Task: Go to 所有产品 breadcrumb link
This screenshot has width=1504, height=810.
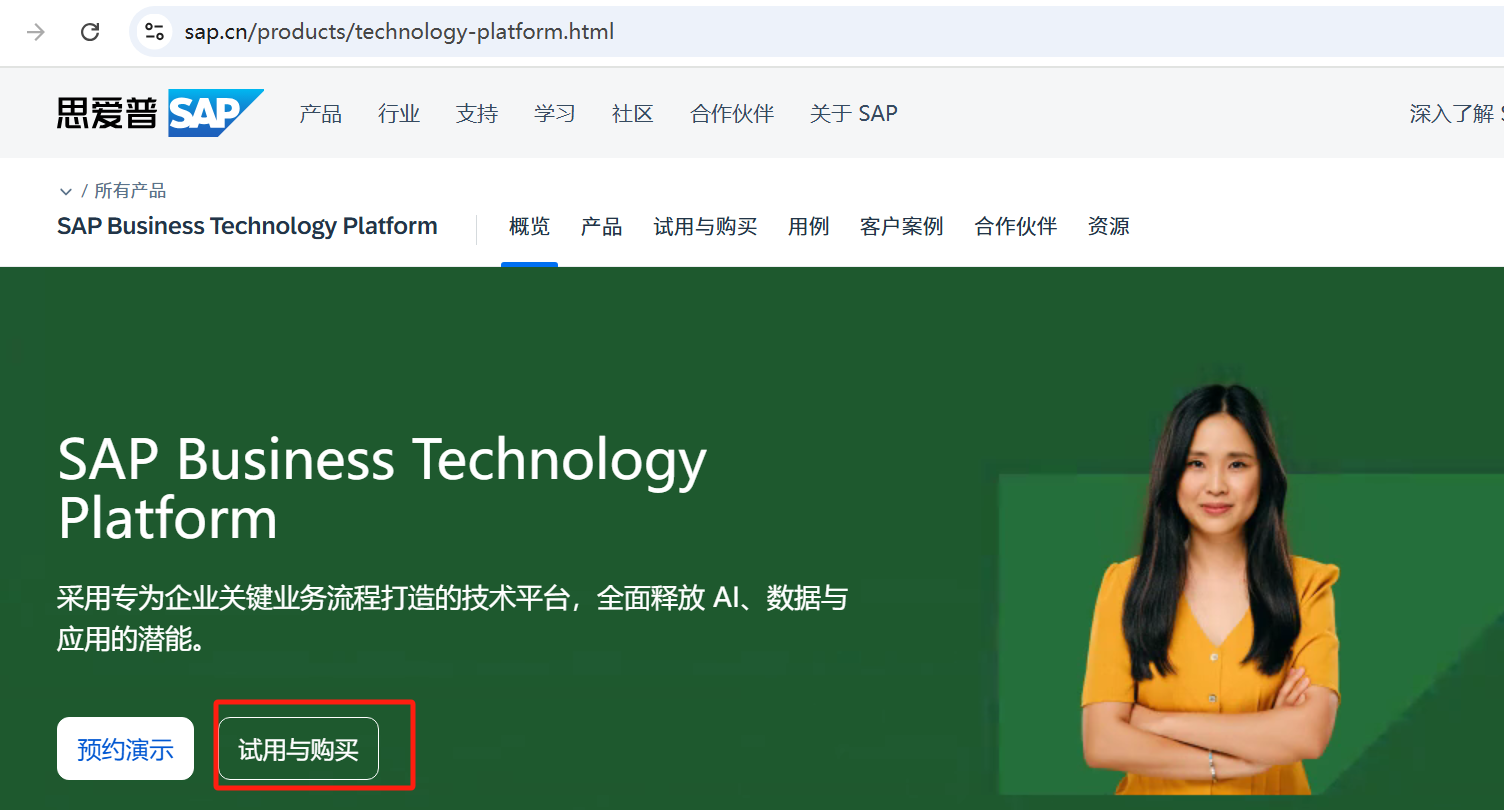Action: pos(130,191)
